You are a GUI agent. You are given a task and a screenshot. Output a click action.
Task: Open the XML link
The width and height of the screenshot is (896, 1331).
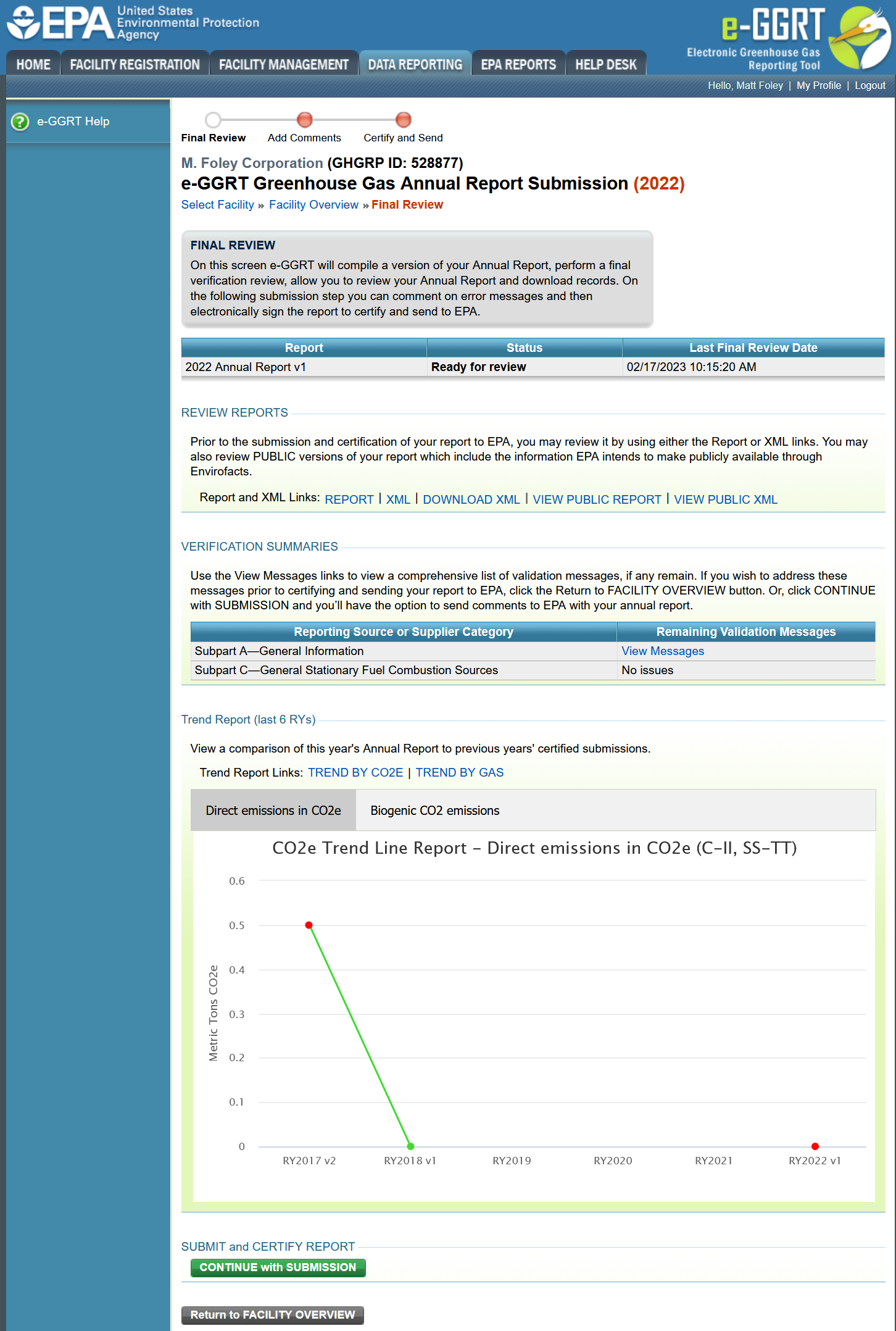coord(398,499)
